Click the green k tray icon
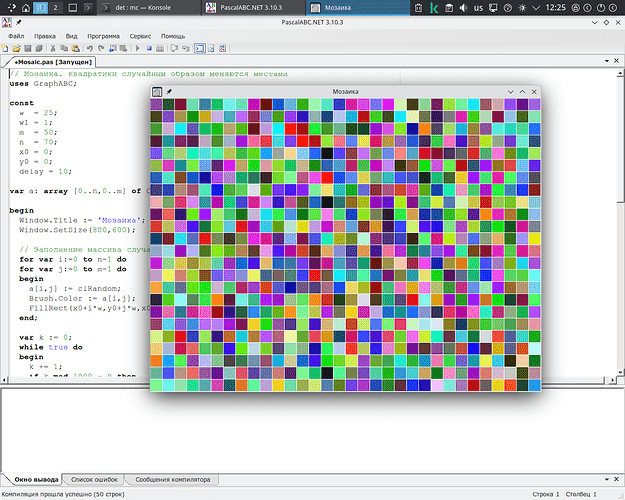The image size is (625, 500). (x=434, y=8)
